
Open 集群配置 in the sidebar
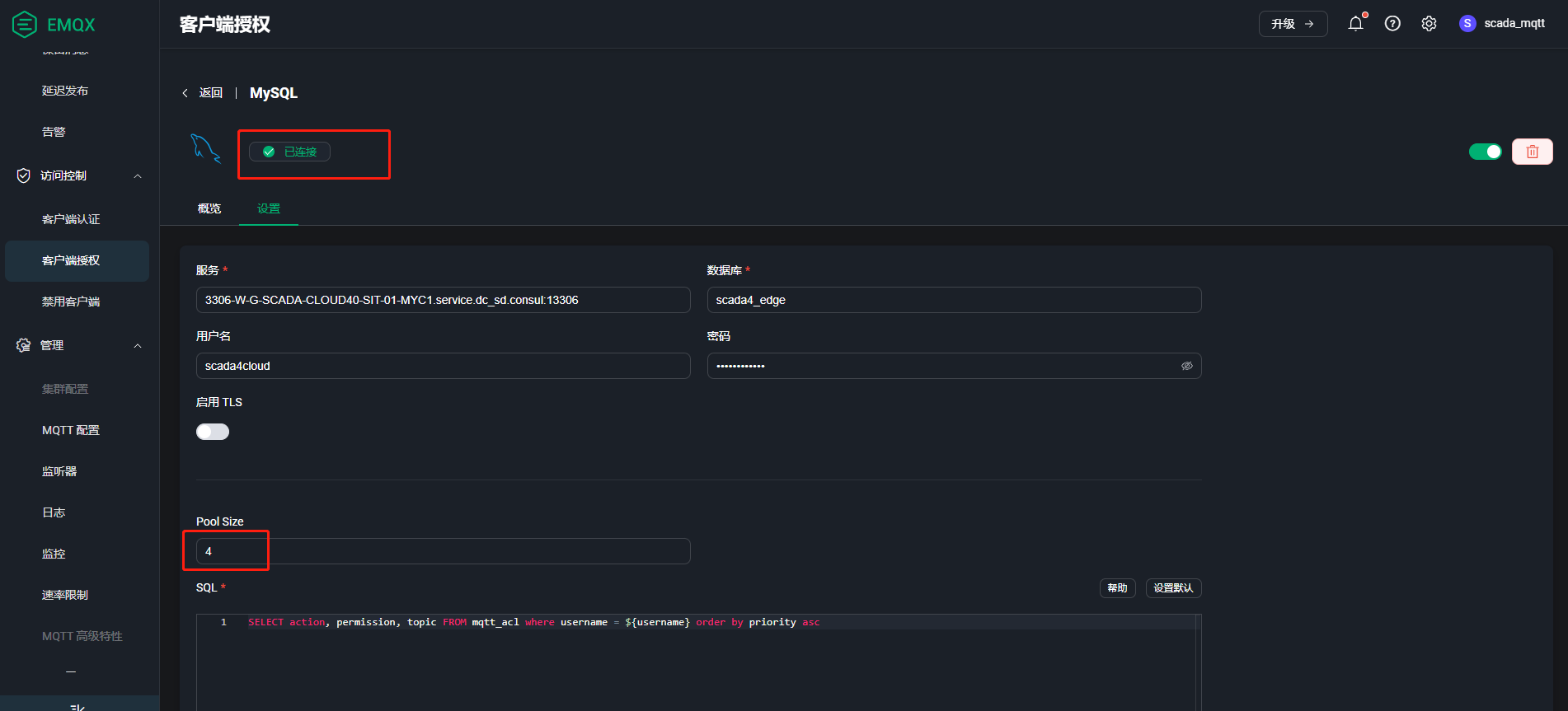coord(65,389)
